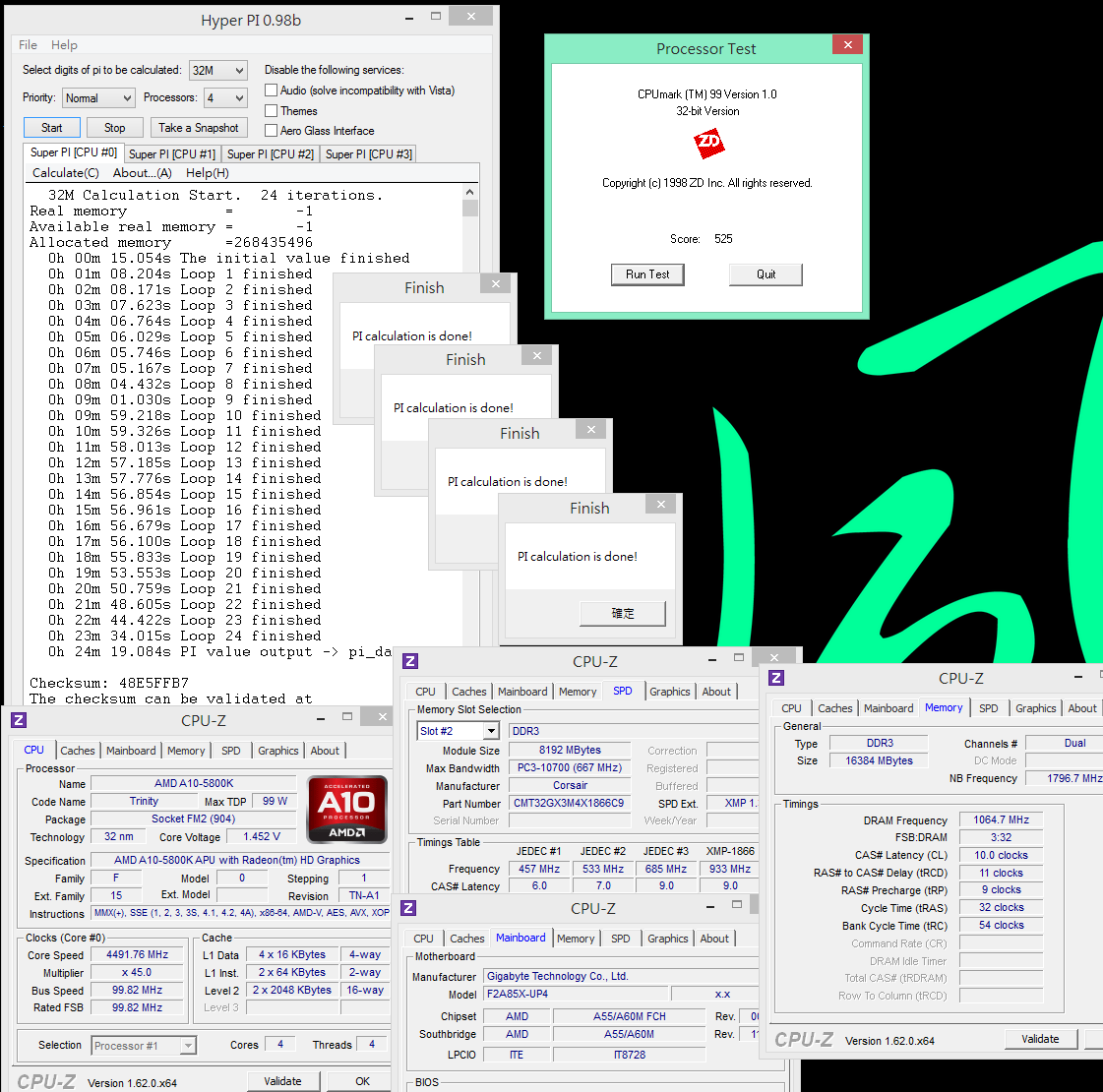The height and width of the screenshot is (1092, 1103).
Task: Minimize the Hyper PI window
Action: click(410, 19)
